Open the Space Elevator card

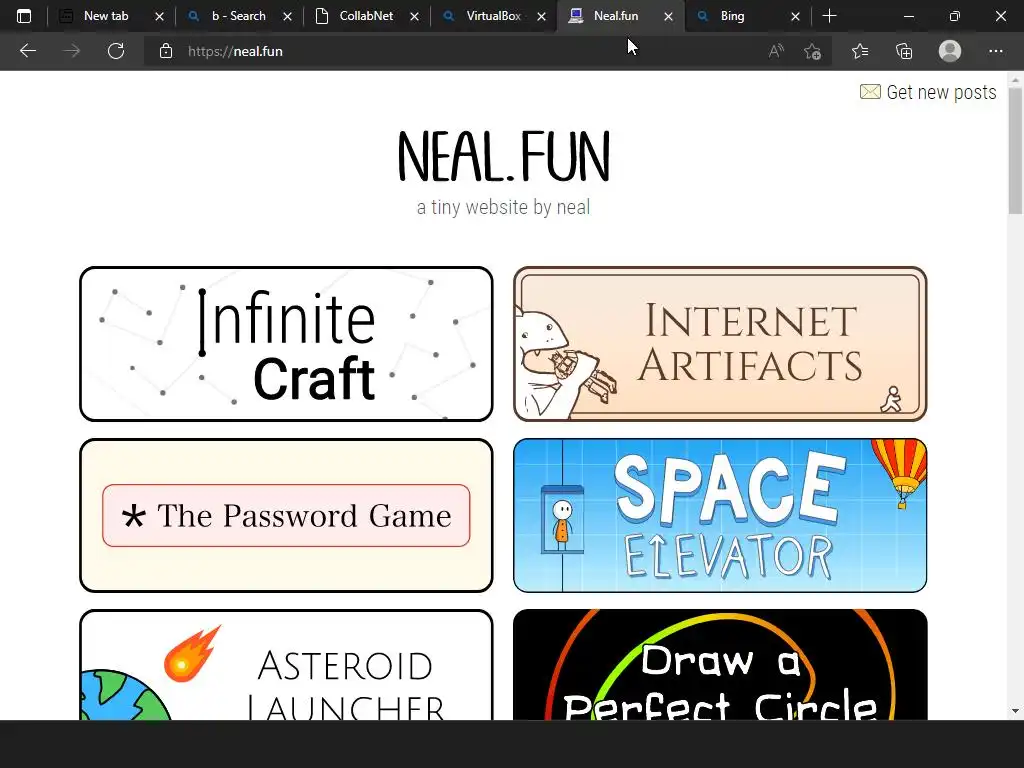click(x=720, y=515)
